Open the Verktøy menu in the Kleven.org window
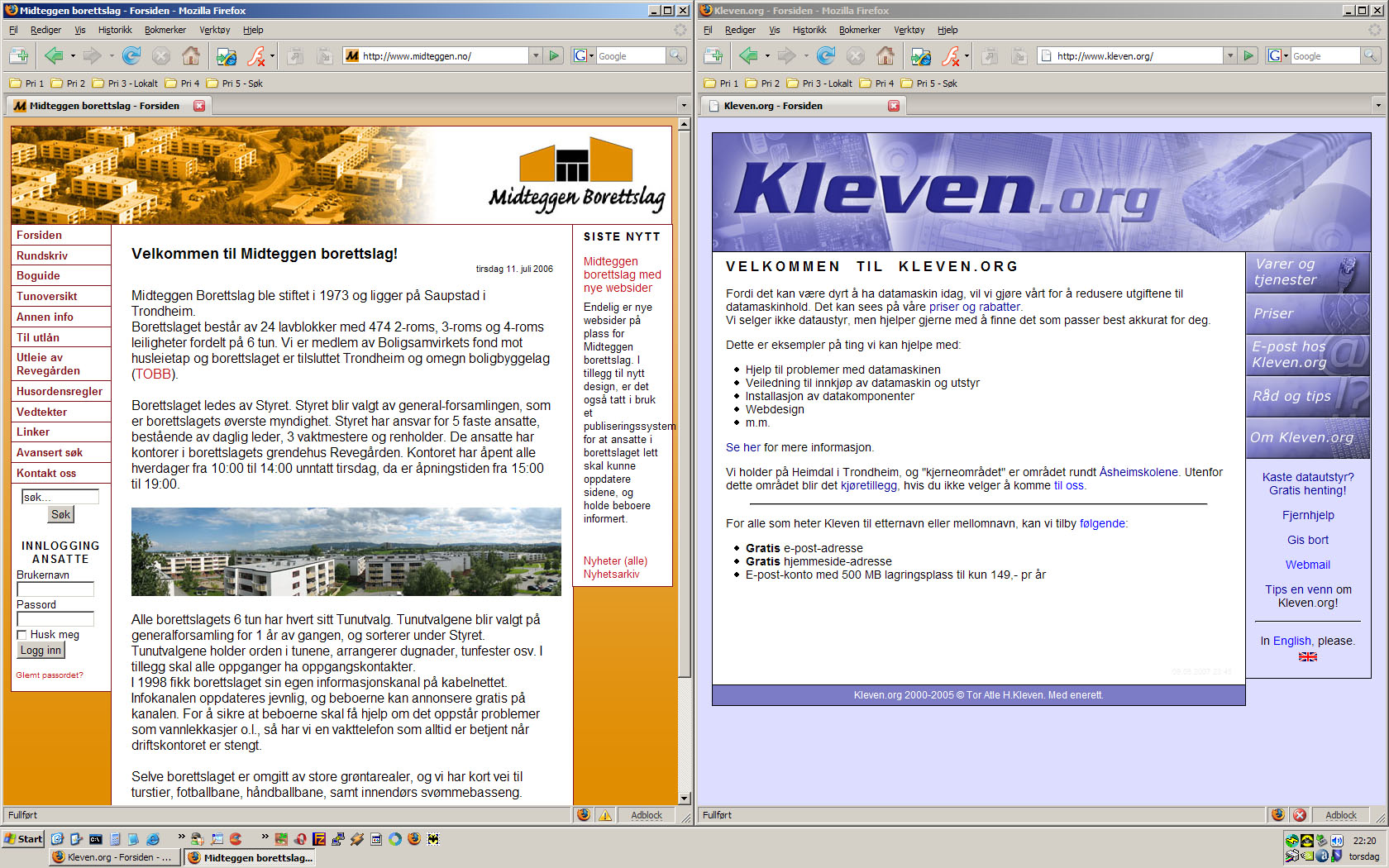Screen dimensions: 1389x868 [x=909, y=30]
